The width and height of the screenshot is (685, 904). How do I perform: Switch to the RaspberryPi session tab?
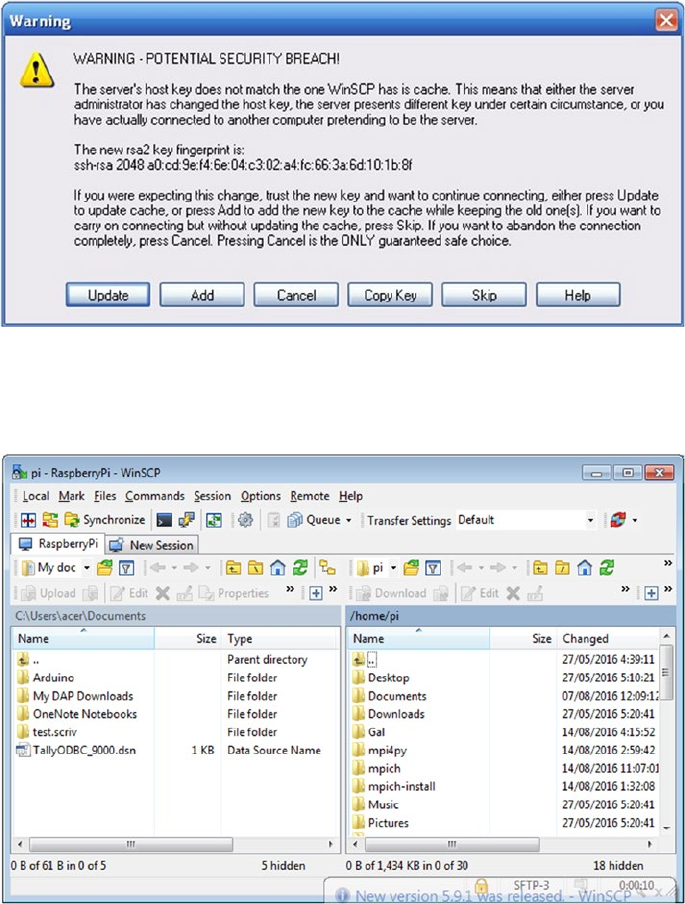click(58, 544)
